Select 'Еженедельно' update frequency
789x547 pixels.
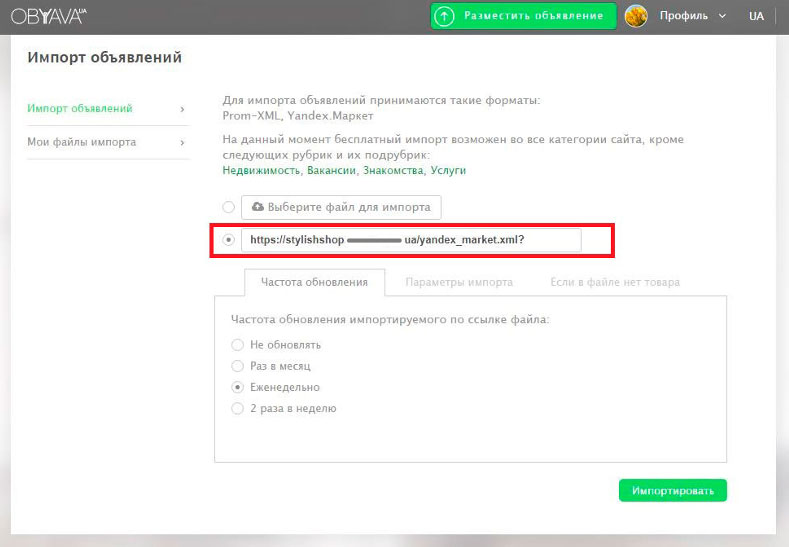click(237, 387)
